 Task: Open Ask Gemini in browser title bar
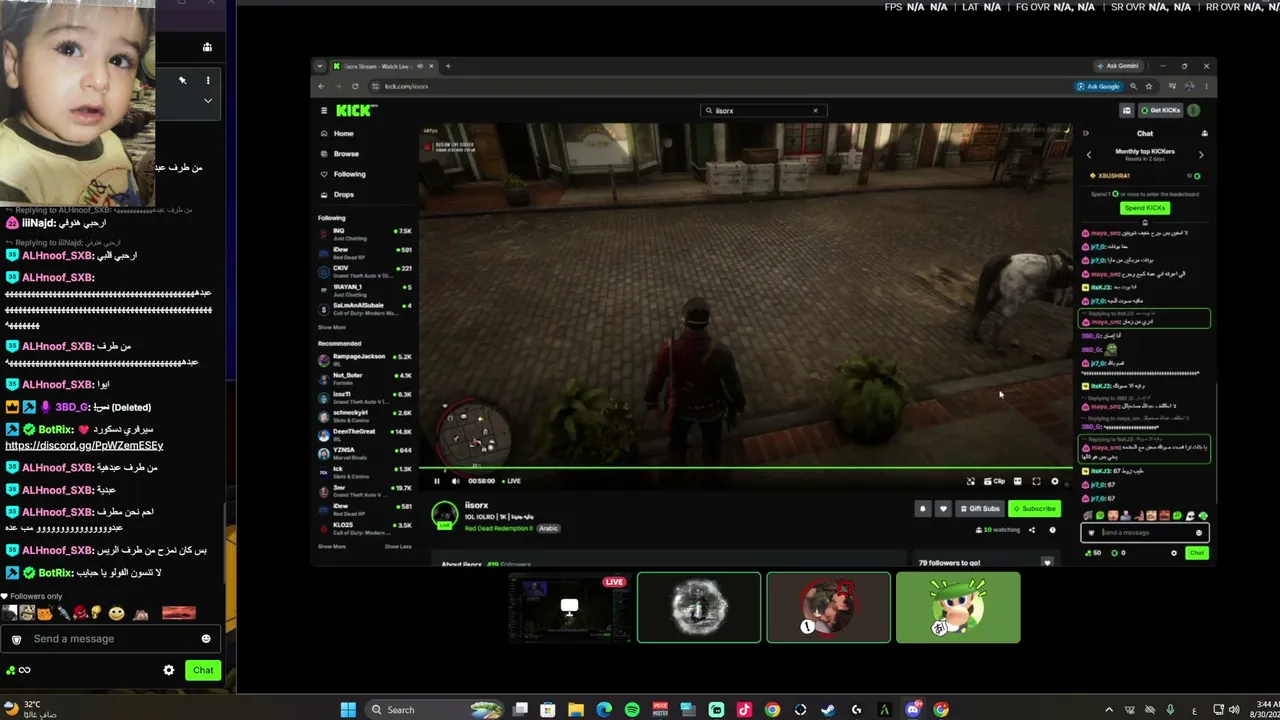click(1117, 66)
